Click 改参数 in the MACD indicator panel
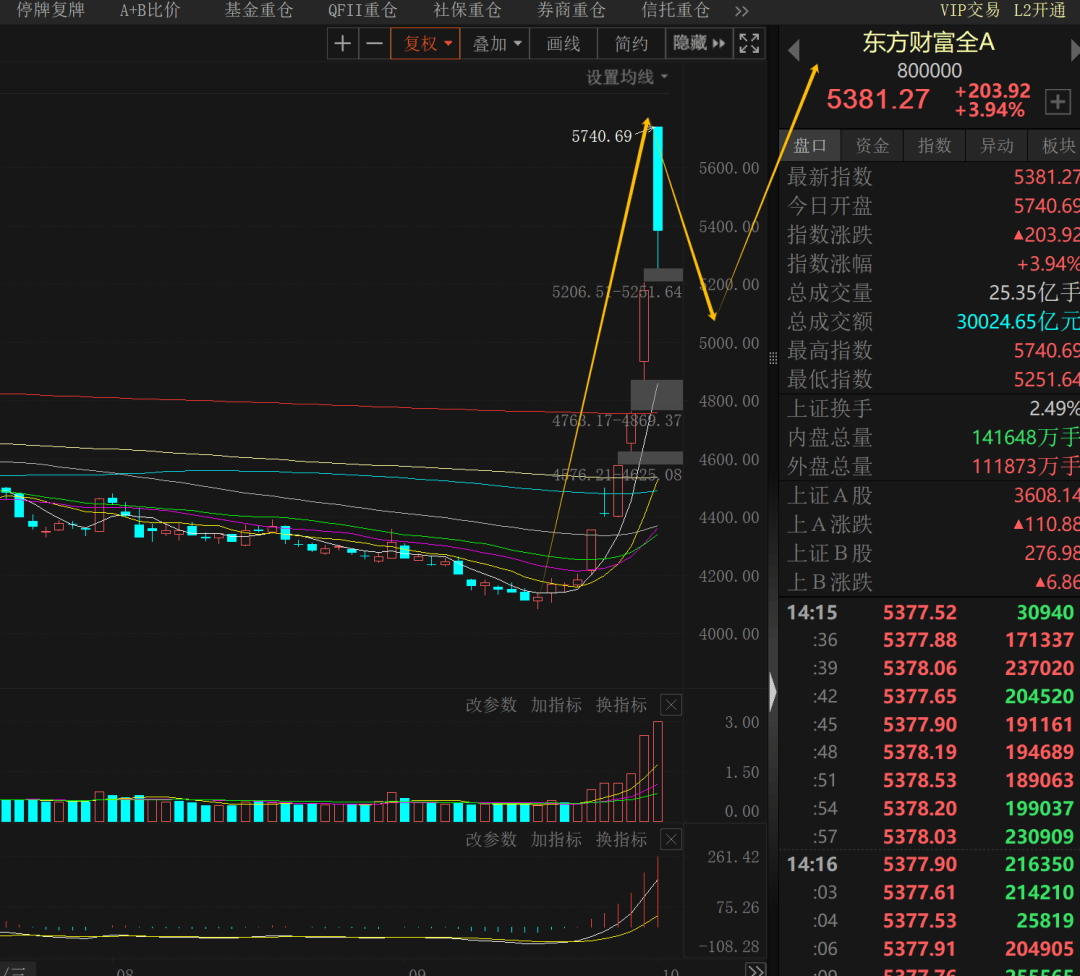Viewport: 1080px width, 976px height. tap(491, 840)
